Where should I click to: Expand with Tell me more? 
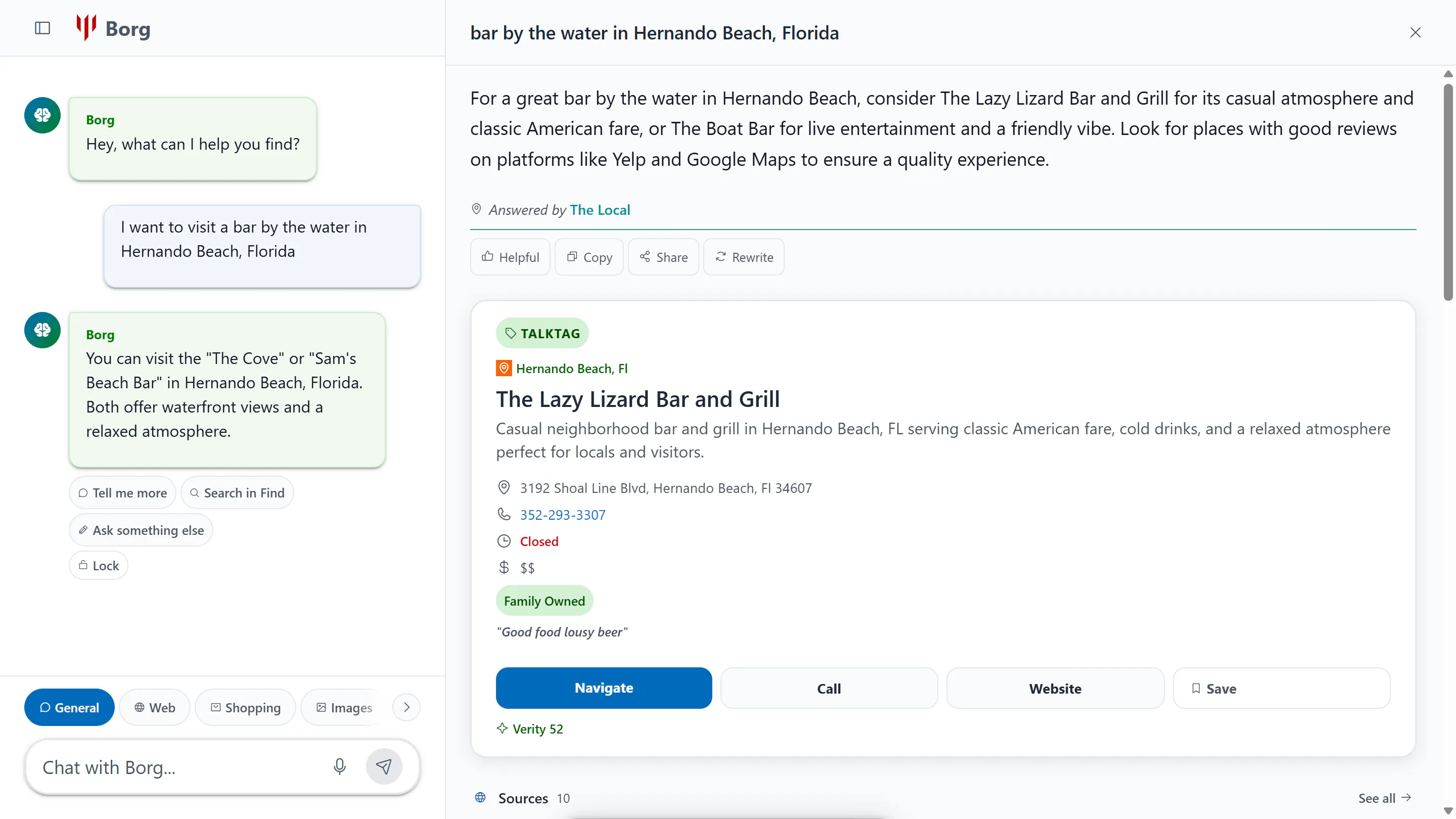[x=123, y=492]
